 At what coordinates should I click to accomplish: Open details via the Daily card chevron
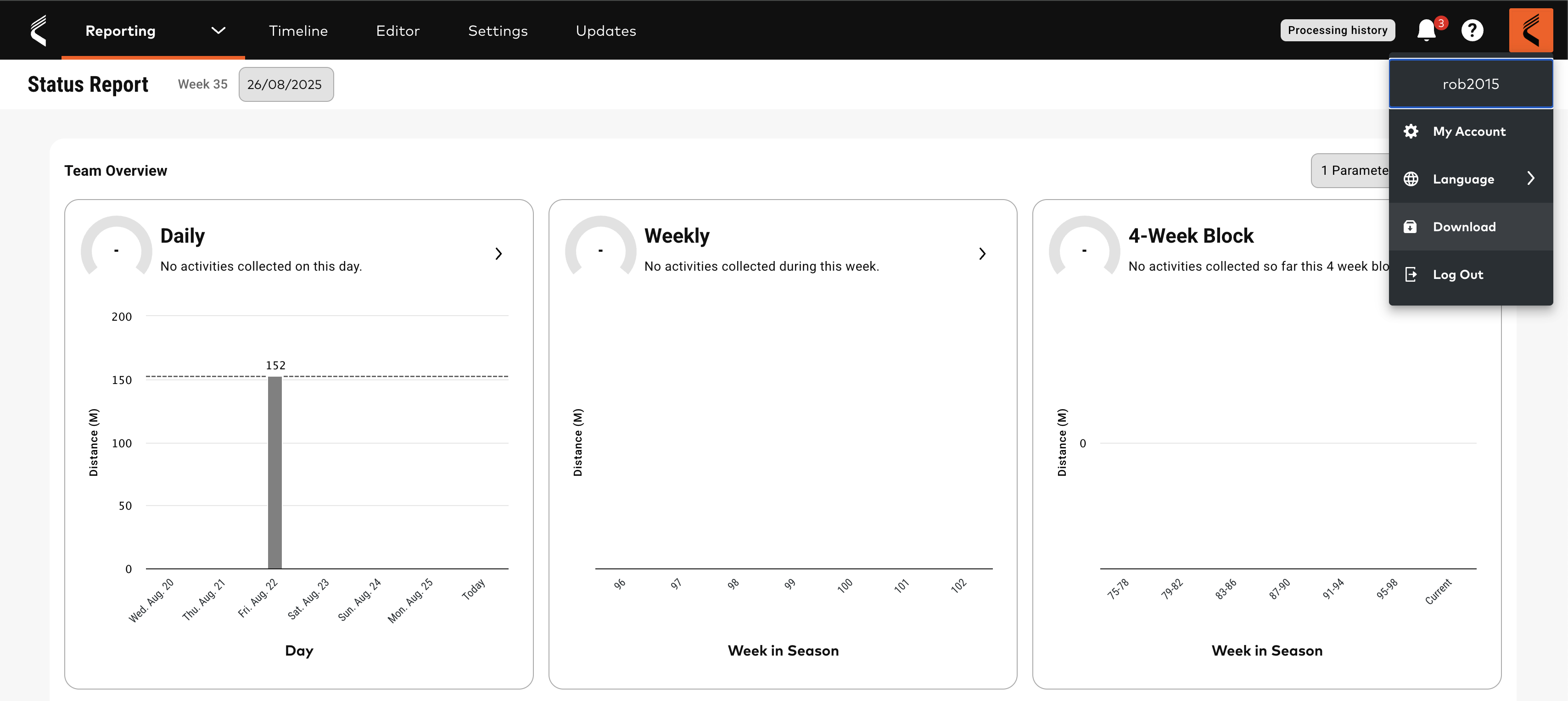pyautogui.click(x=498, y=253)
